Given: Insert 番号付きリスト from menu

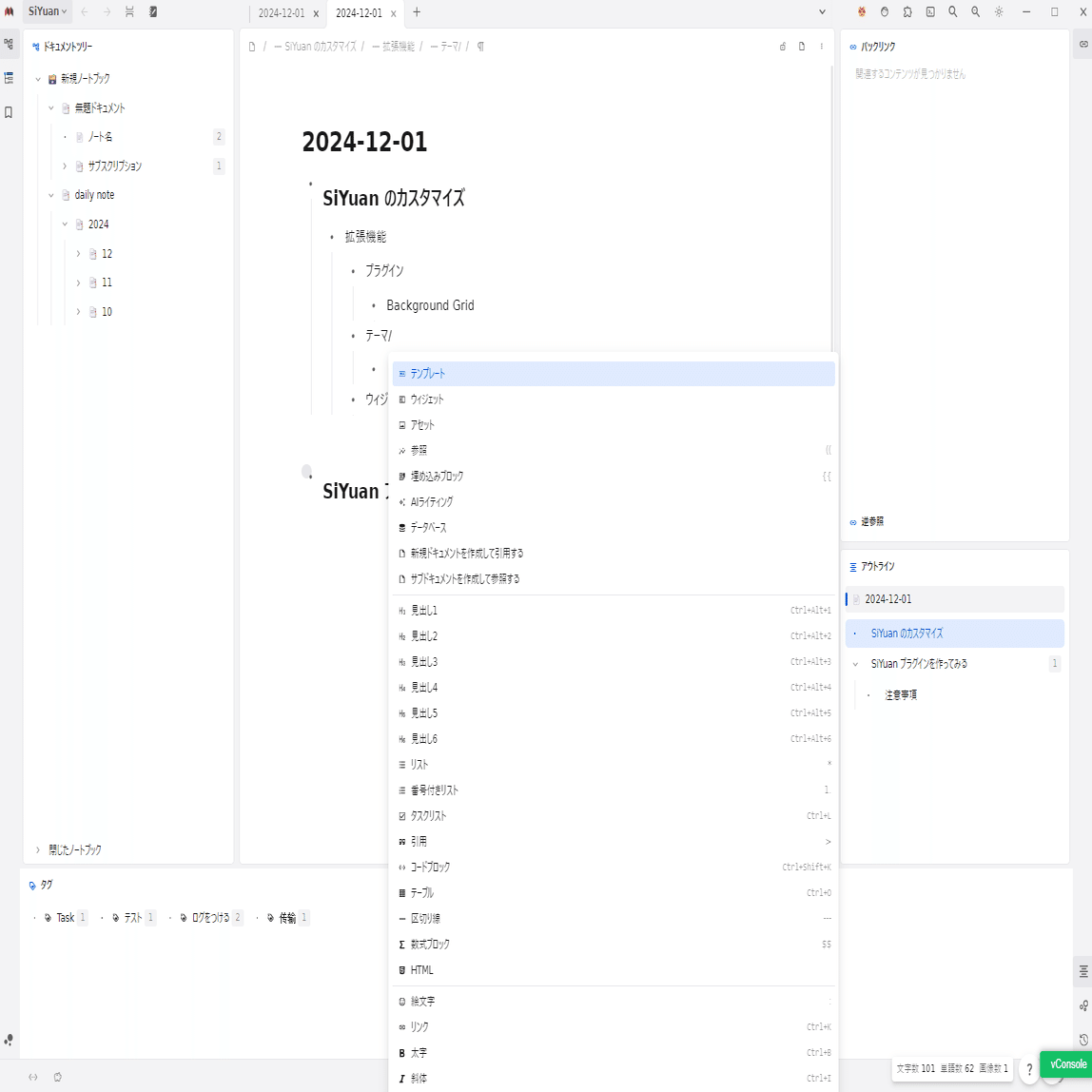Looking at the screenshot, I should point(614,790).
